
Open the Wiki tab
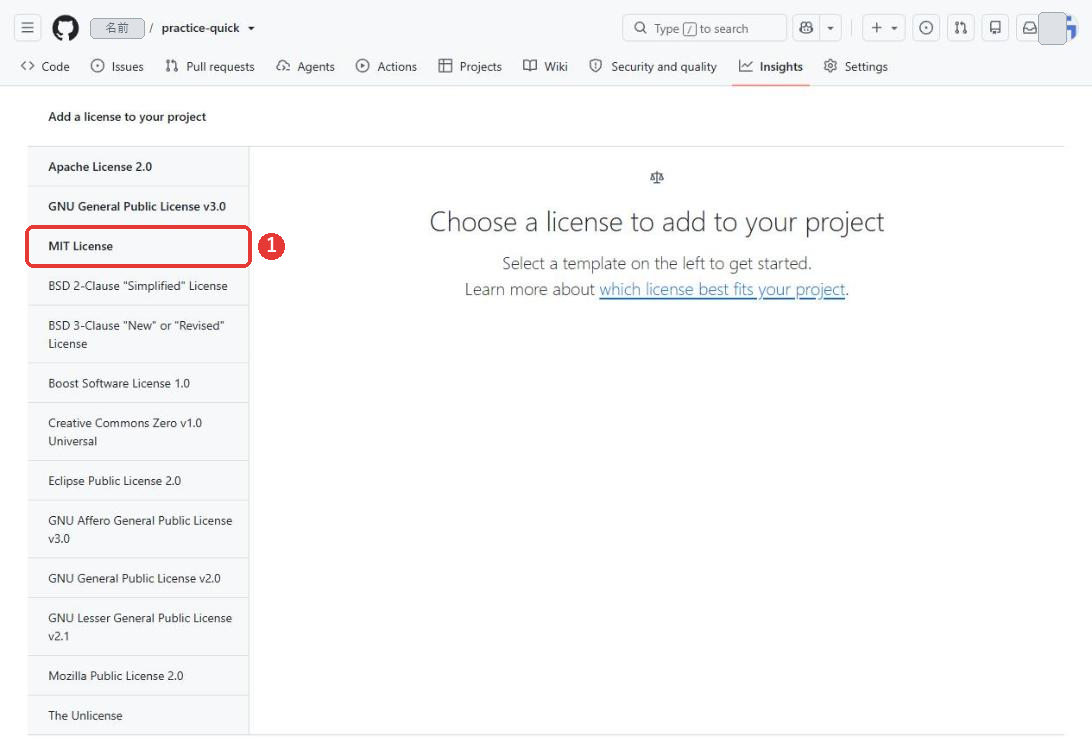545,66
